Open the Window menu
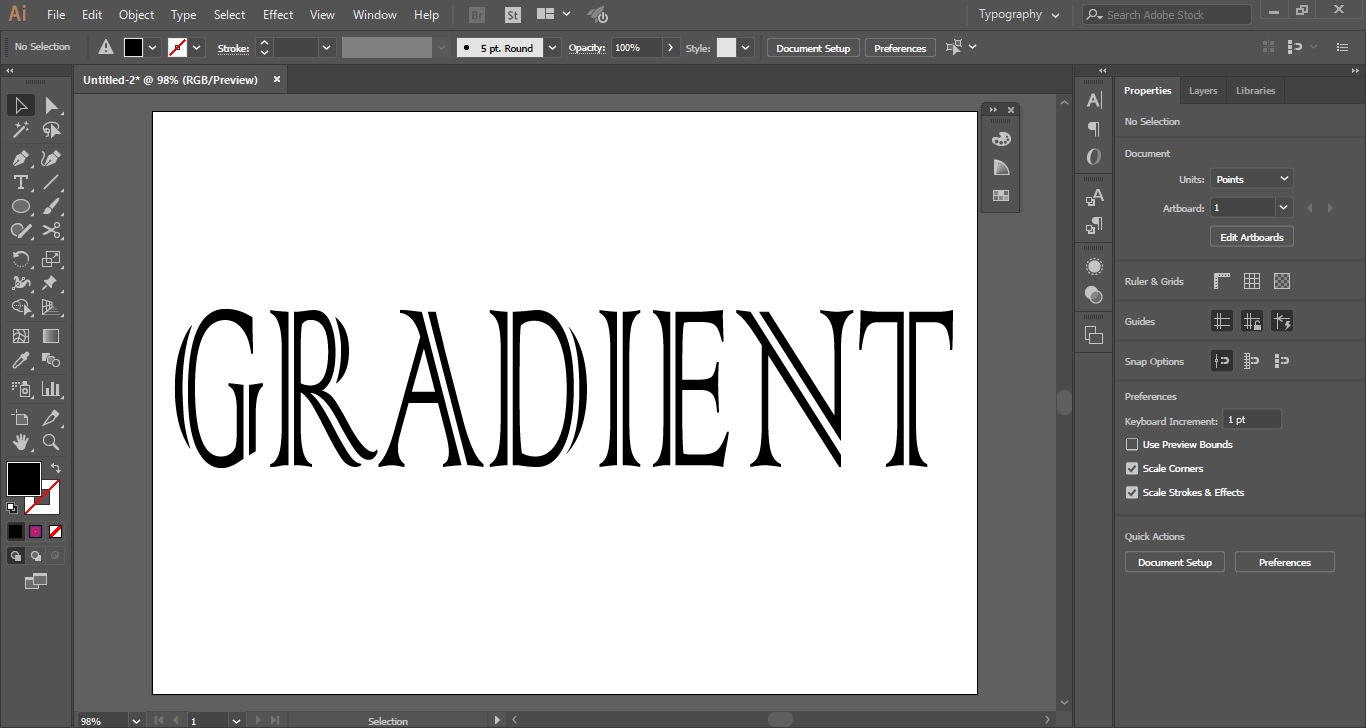This screenshot has width=1366, height=728. [x=375, y=15]
